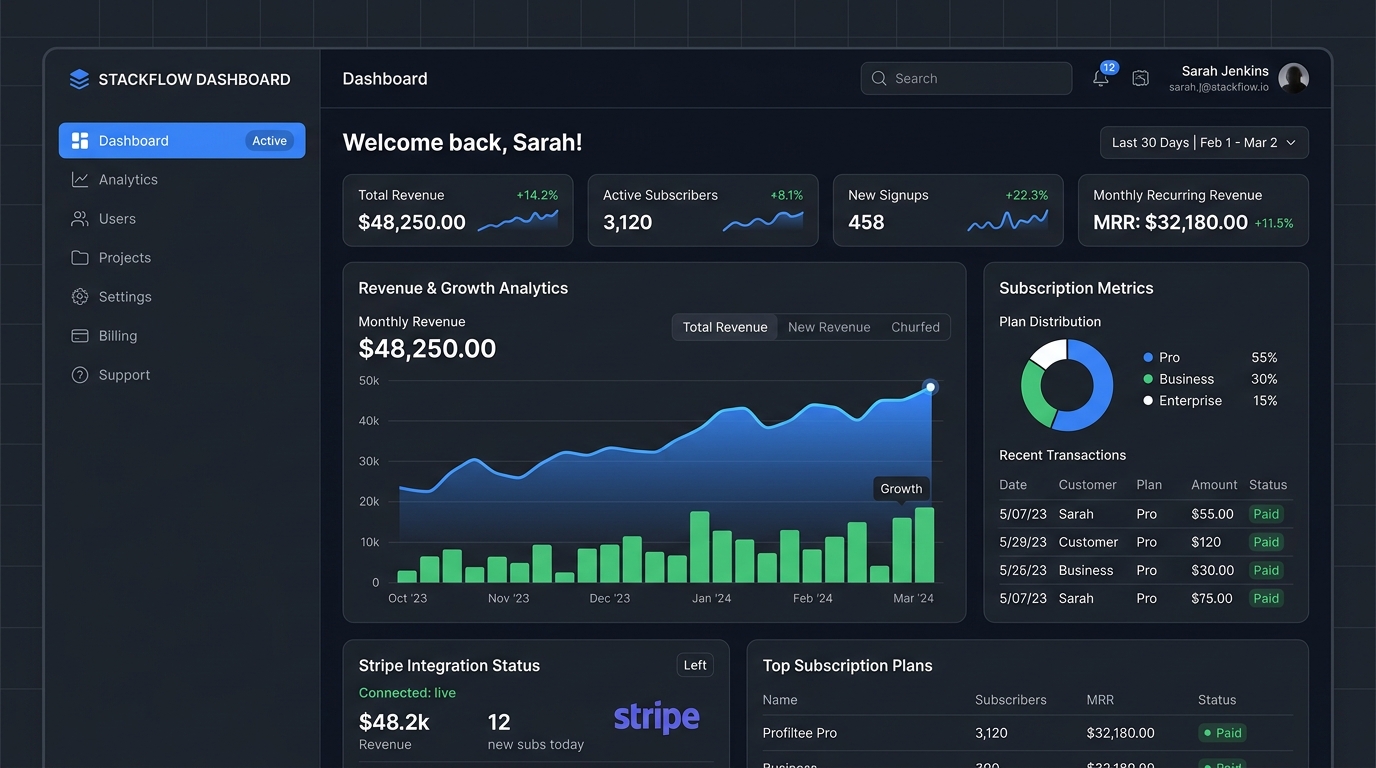This screenshot has height=768, width=1376.
Task: Click the +14.2% revenue change value
Action: click(537, 195)
